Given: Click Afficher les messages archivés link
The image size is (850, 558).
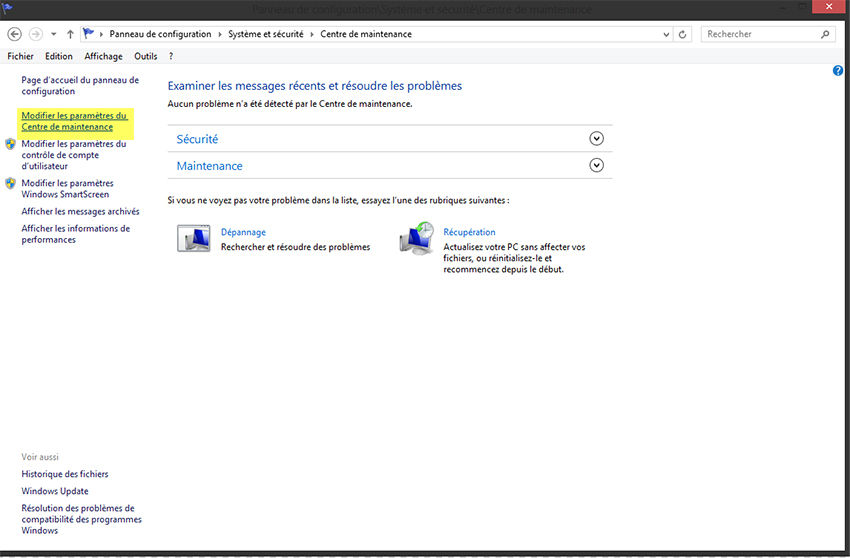Looking at the screenshot, I should 80,211.
